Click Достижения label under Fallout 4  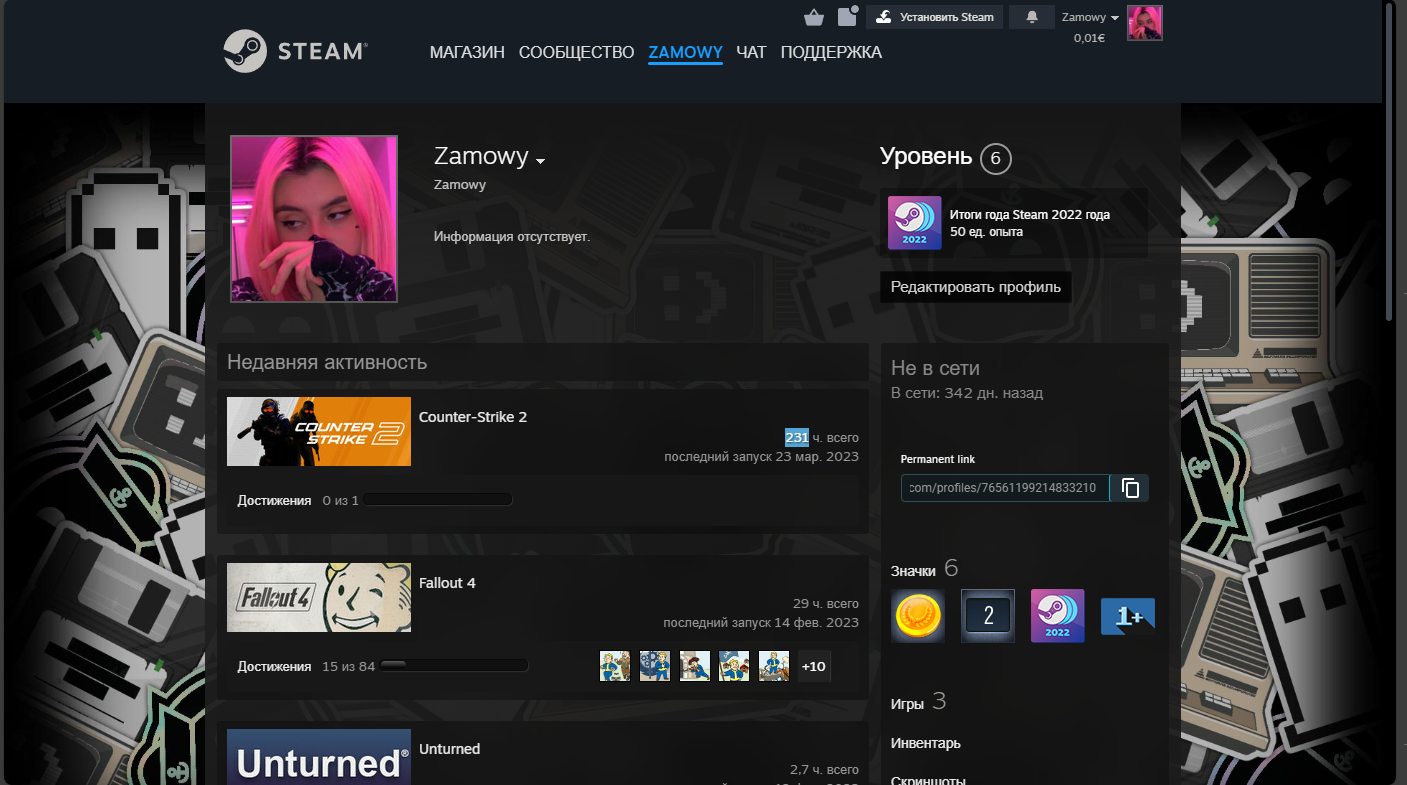click(x=275, y=666)
